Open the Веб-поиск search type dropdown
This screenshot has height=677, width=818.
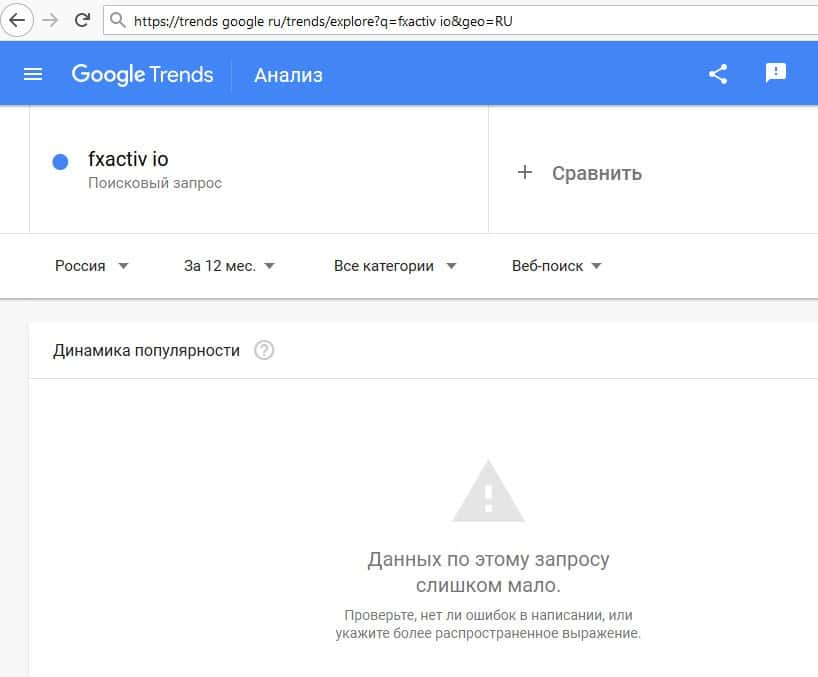(x=556, y=266)
